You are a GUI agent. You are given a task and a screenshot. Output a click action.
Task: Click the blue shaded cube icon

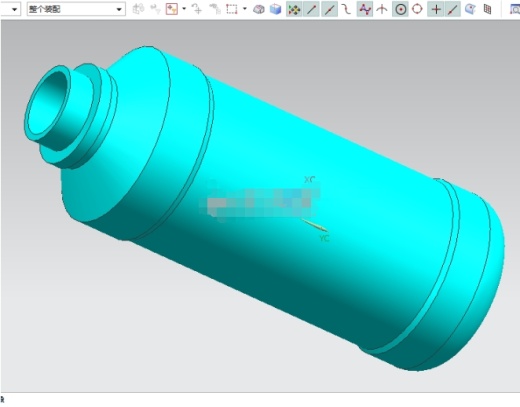coord(276,9)
